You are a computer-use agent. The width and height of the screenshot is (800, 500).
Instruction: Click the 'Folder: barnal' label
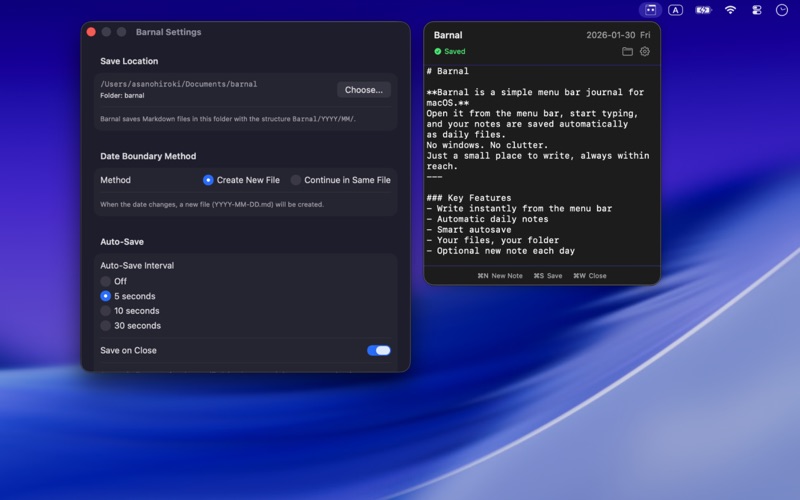pos(122,95)
